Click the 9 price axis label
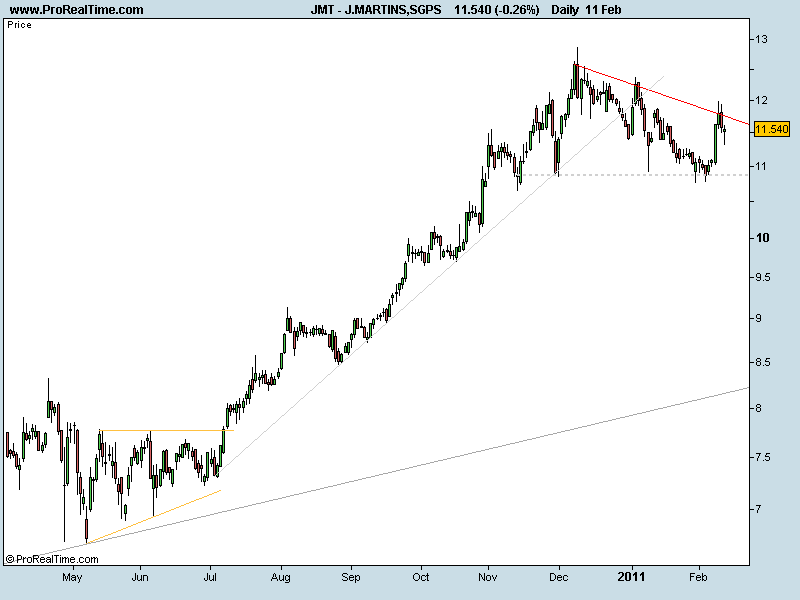 [x=759, y=318]
